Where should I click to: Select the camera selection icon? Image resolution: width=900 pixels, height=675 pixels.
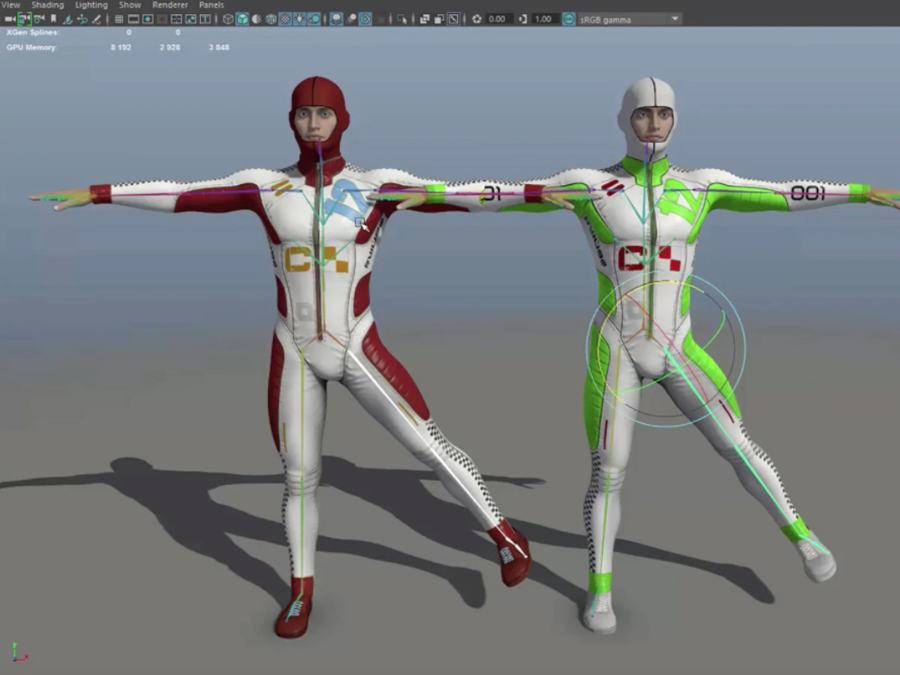click(x=10, y=19)
